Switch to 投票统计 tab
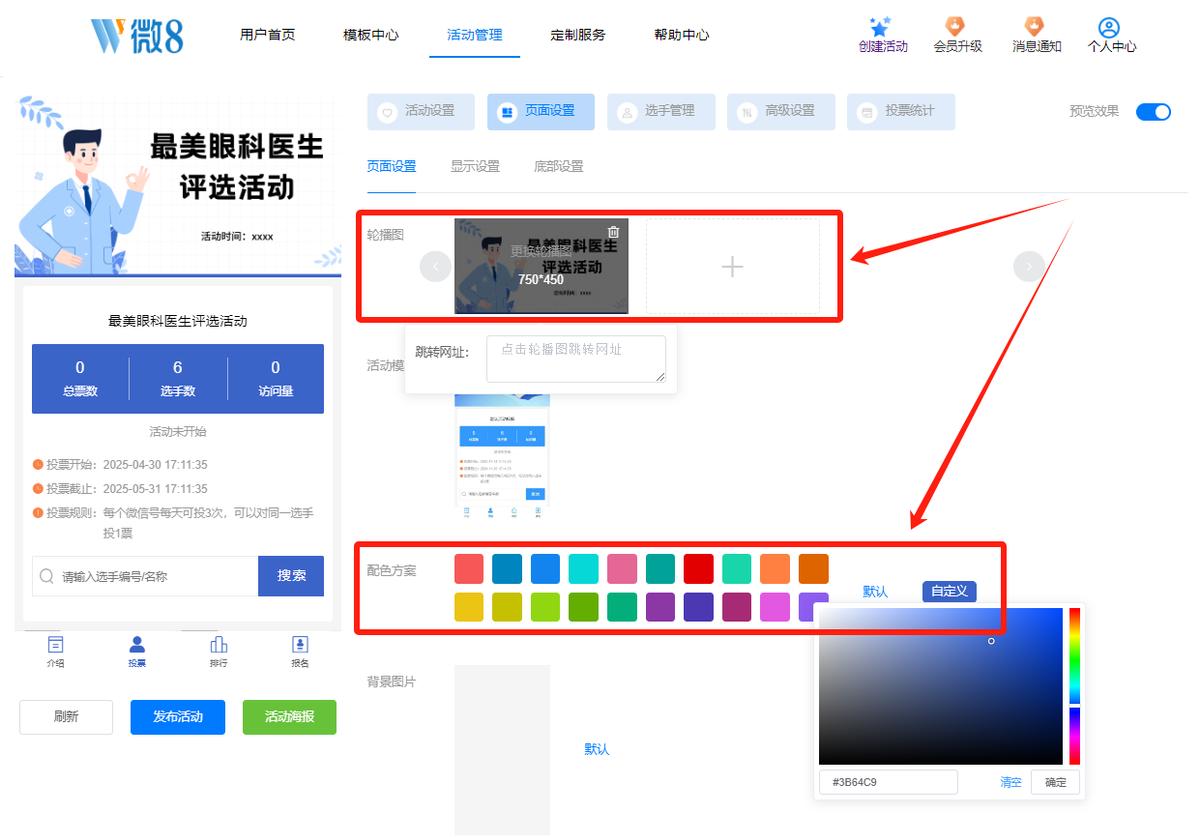The width and height of the screenshot is (1200, 837). (x=901, y=112)
